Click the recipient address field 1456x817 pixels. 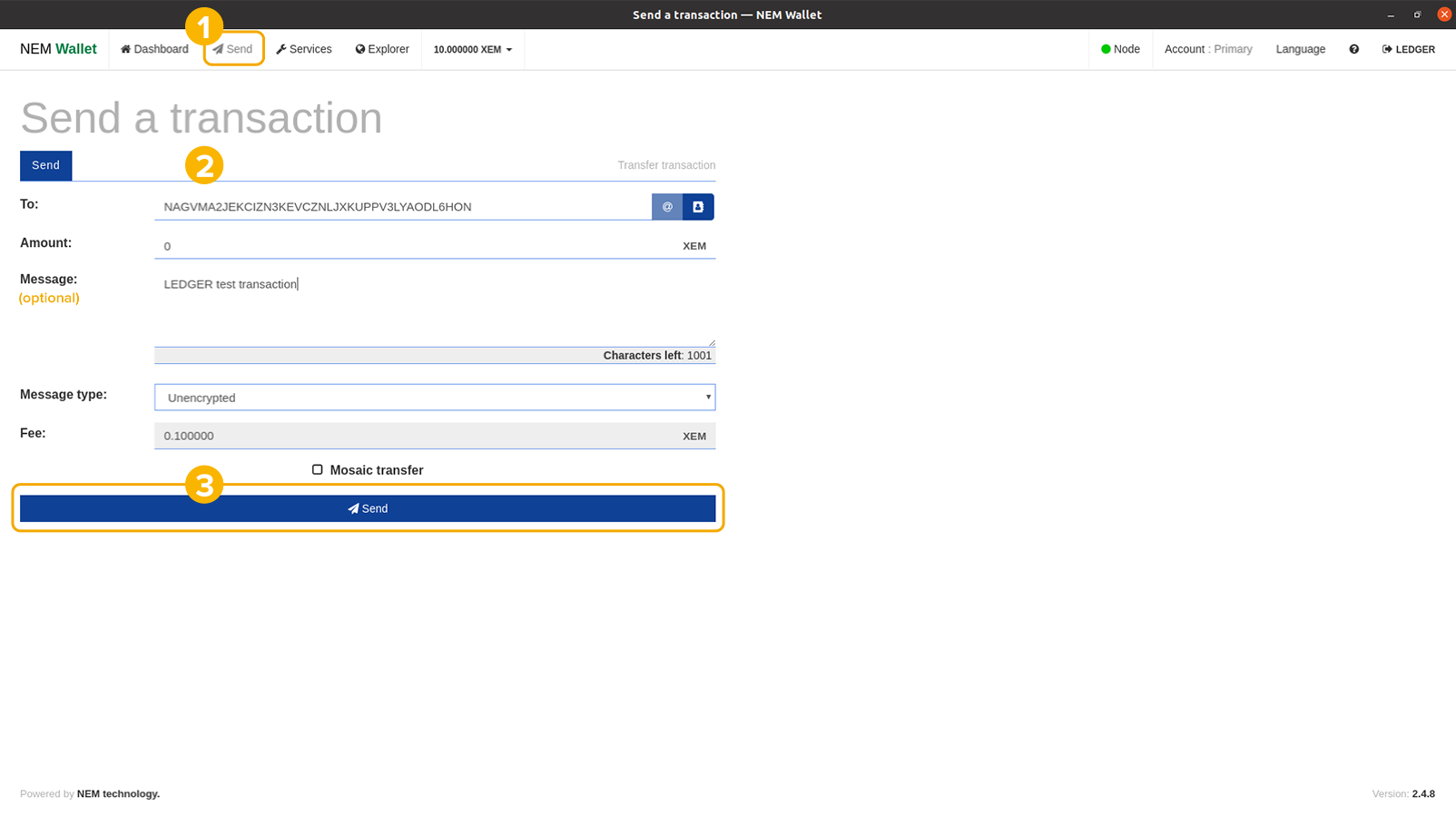pos(403,207)
